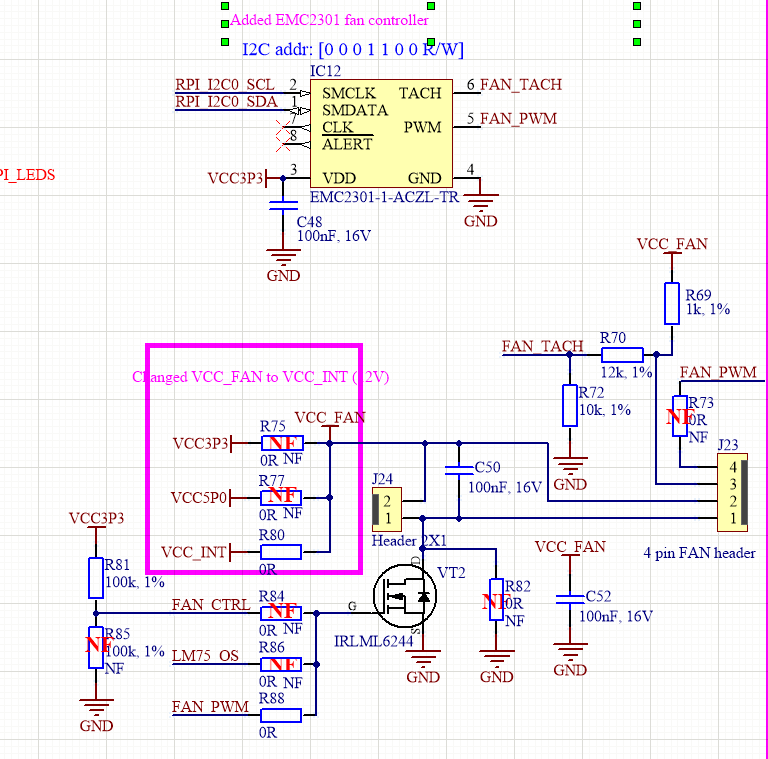Click the RPI_I2C0 SCL net label
Screen dimensions: 768x759
224,85
